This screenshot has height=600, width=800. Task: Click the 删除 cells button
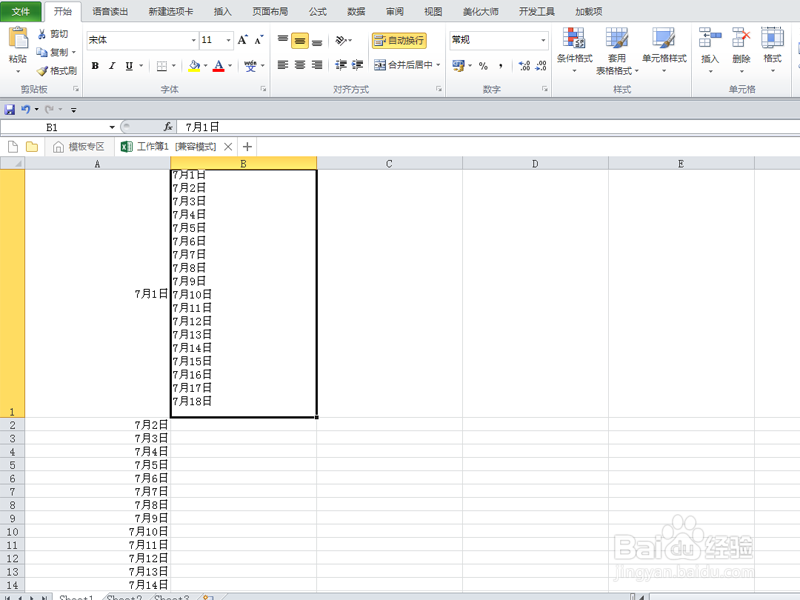point(741,50)
